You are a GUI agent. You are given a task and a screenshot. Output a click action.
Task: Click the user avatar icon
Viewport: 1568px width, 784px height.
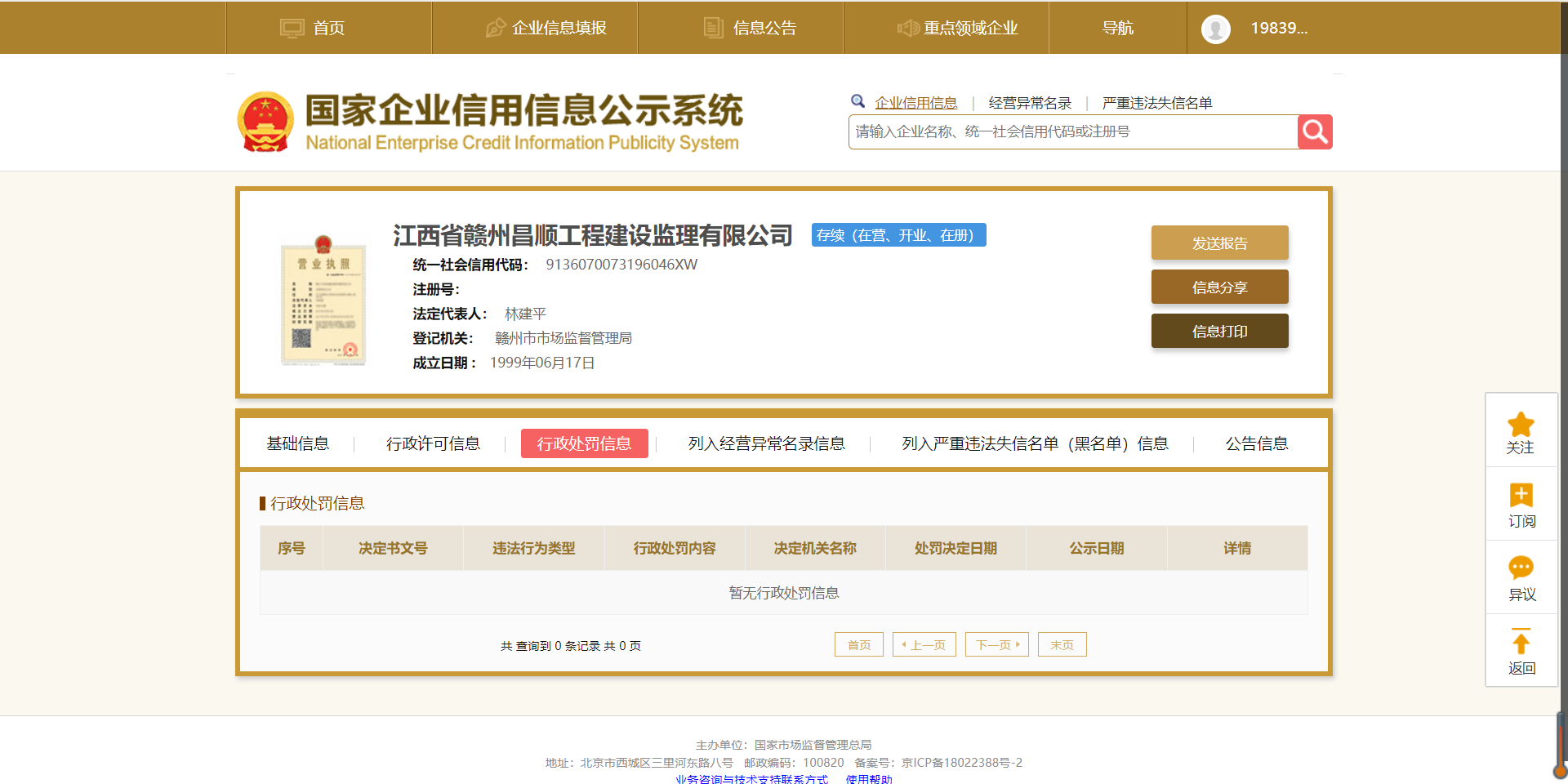point(1215,29)
